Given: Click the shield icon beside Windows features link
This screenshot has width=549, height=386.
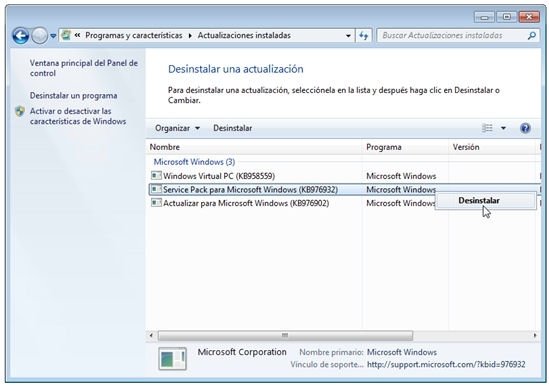Looking at the screenshot, I should pos(20,111).
